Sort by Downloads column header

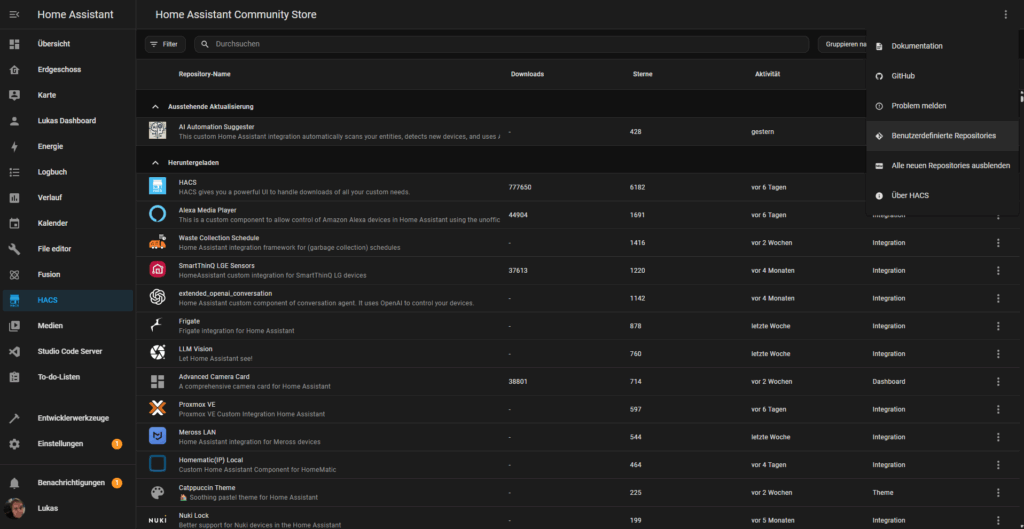click(x=527, y=74)
